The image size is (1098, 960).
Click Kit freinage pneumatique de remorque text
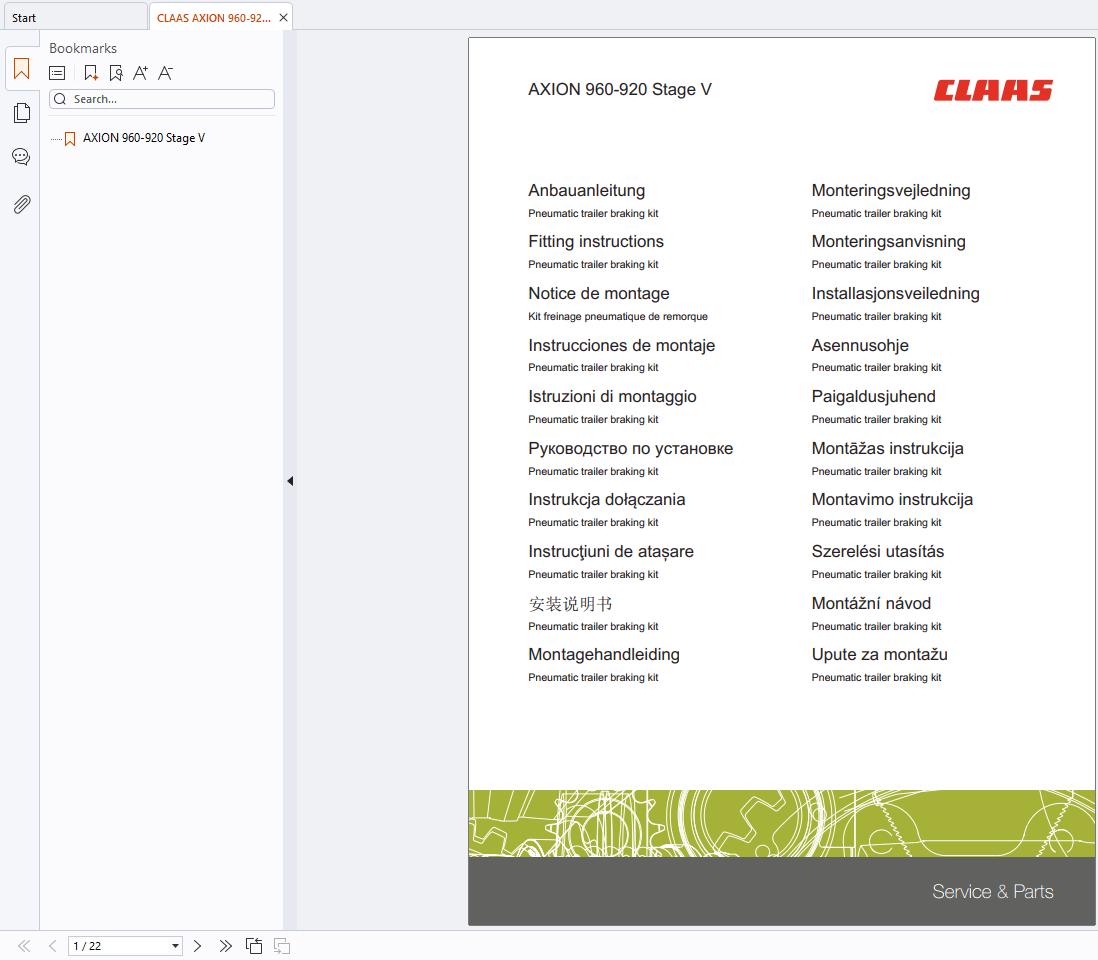point(618,316)
